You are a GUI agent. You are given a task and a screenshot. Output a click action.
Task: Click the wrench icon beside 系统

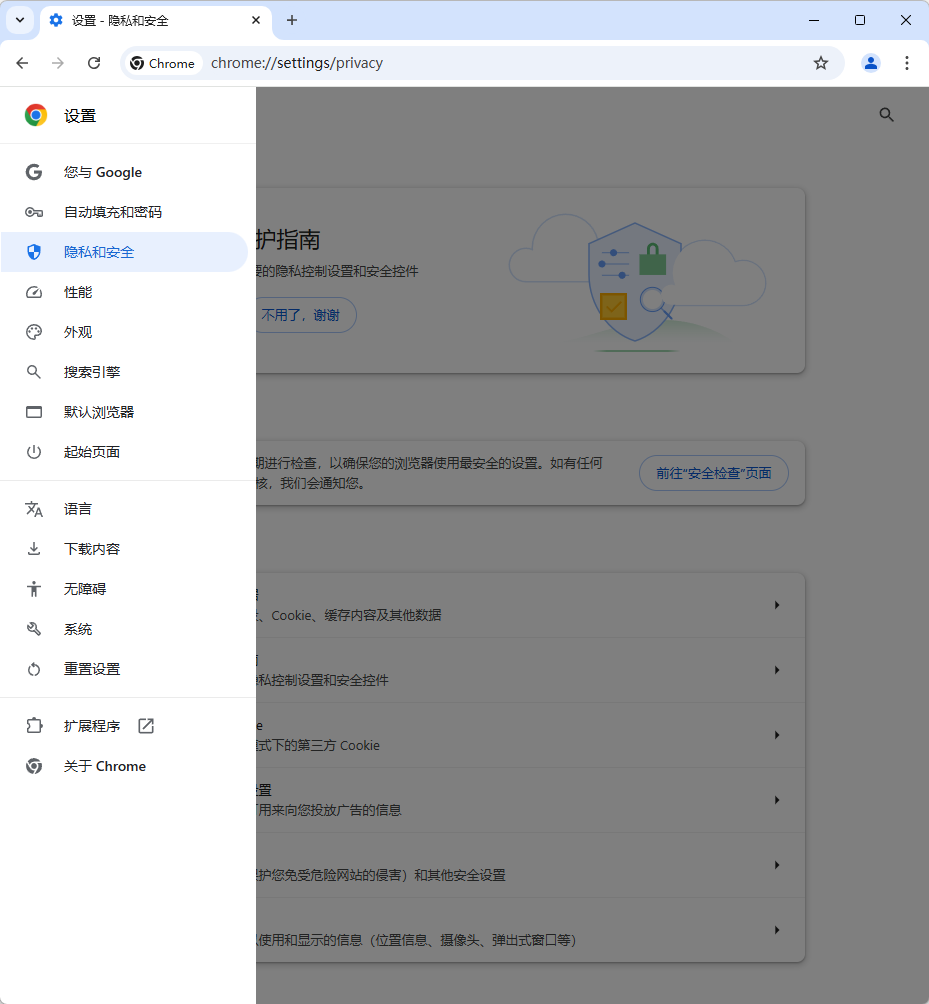pos(33,628)
